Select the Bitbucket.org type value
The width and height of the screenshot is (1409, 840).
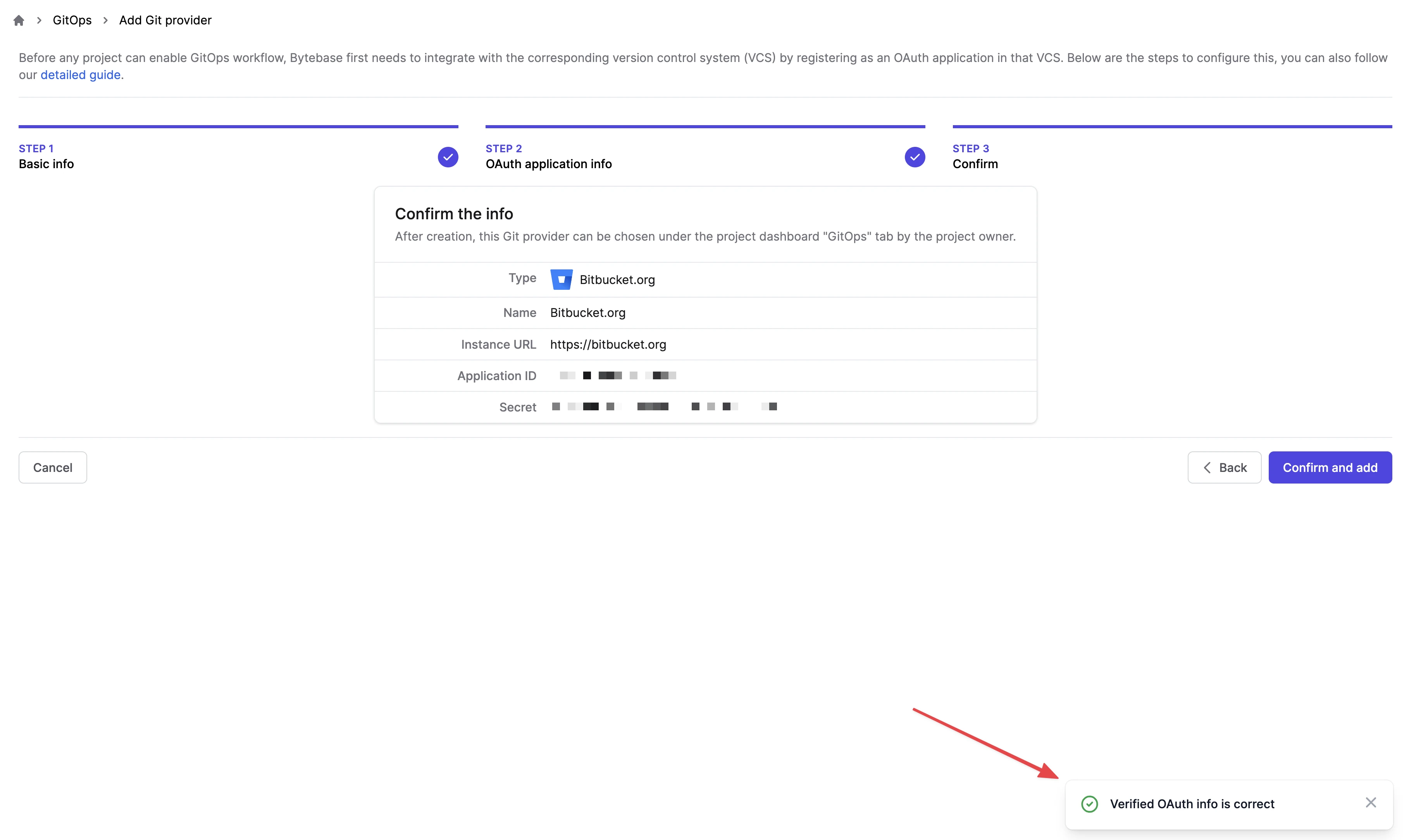tap(617, 280)
